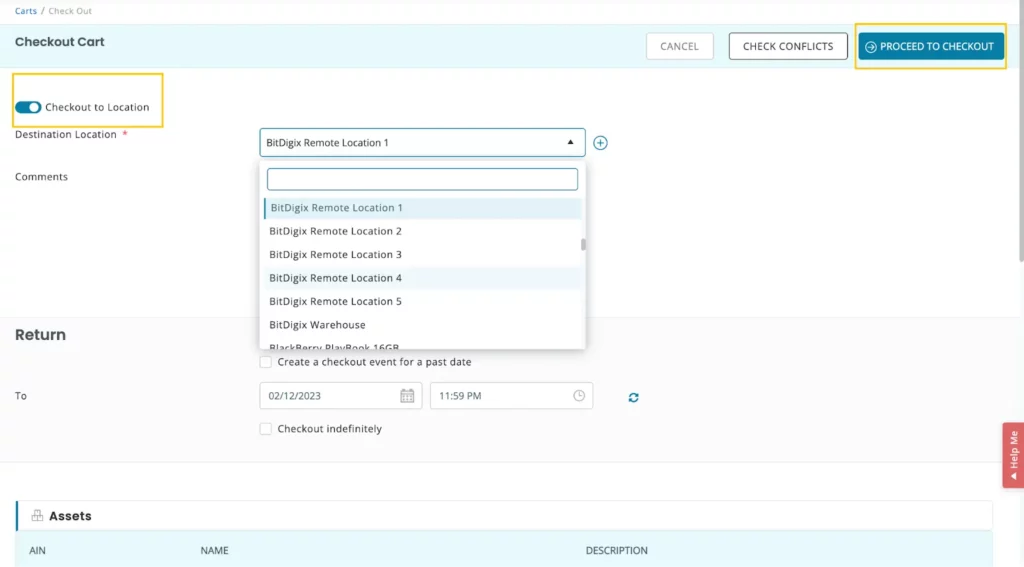
Task: Select BitDigix Remote Location 2 option
Action: click(335, 231)
